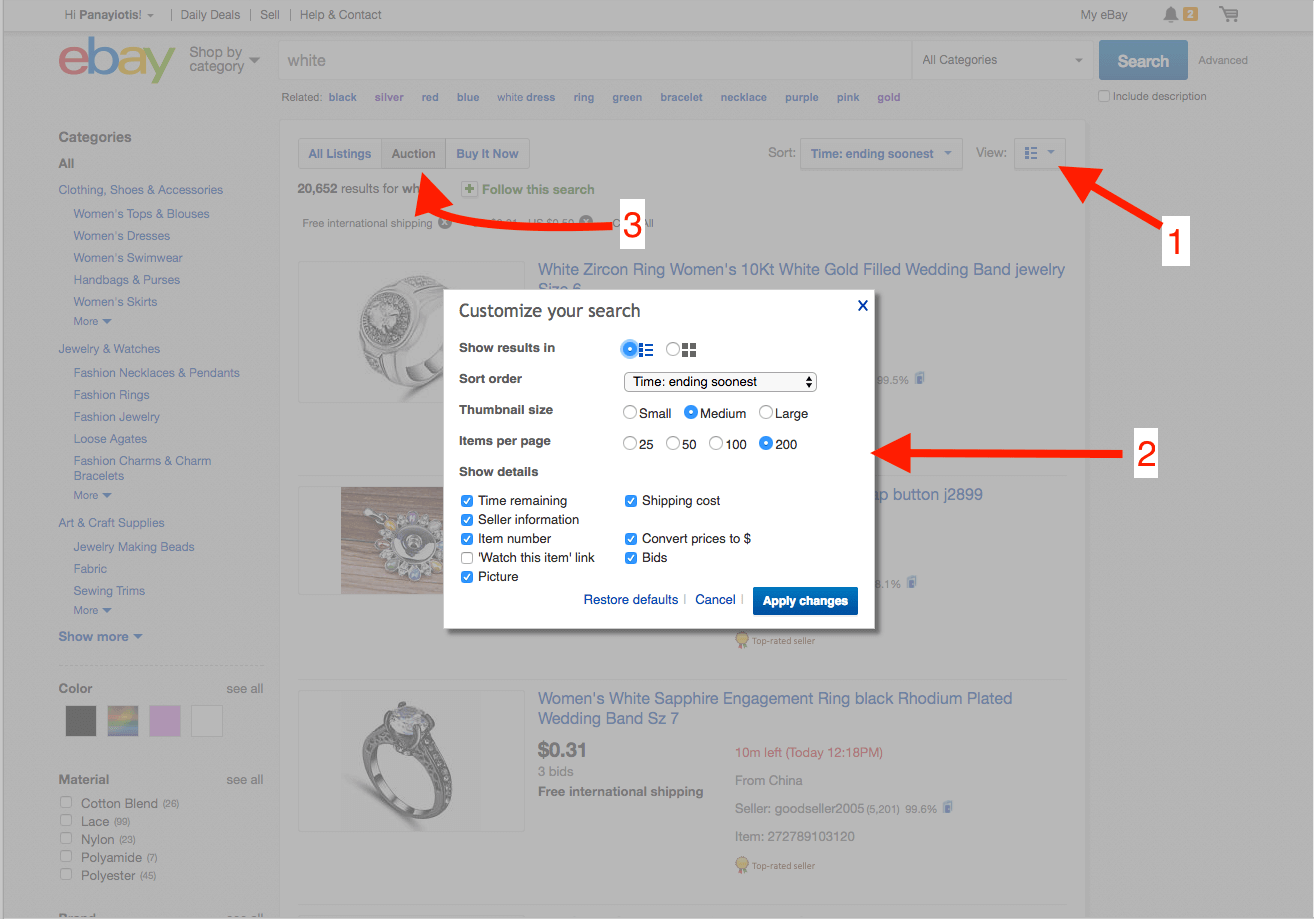Switch to Buy It Now tab

coord(487,153)
